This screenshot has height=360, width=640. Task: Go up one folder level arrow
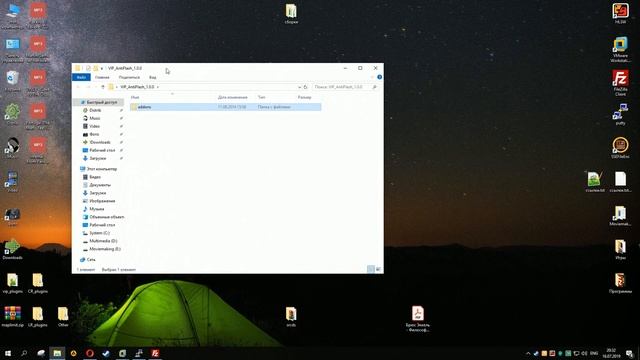103,87
